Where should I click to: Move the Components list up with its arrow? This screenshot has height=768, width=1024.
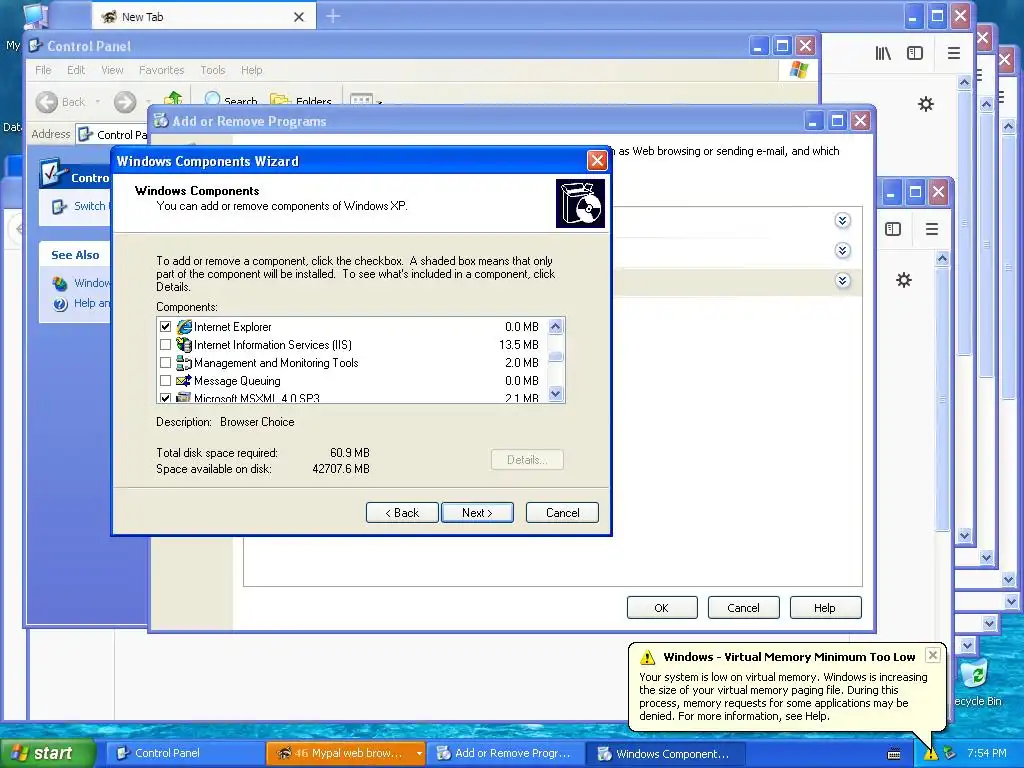(556, 326)
